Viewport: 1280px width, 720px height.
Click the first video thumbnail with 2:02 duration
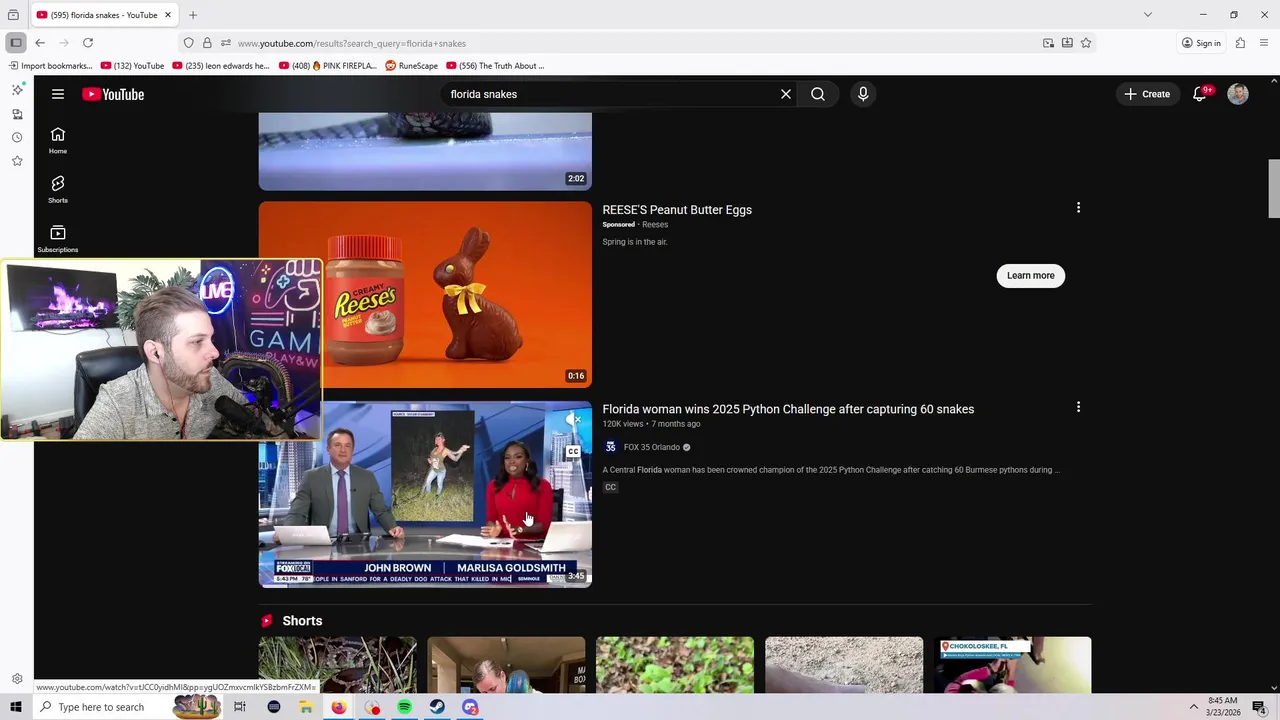[x=425, y=151]
